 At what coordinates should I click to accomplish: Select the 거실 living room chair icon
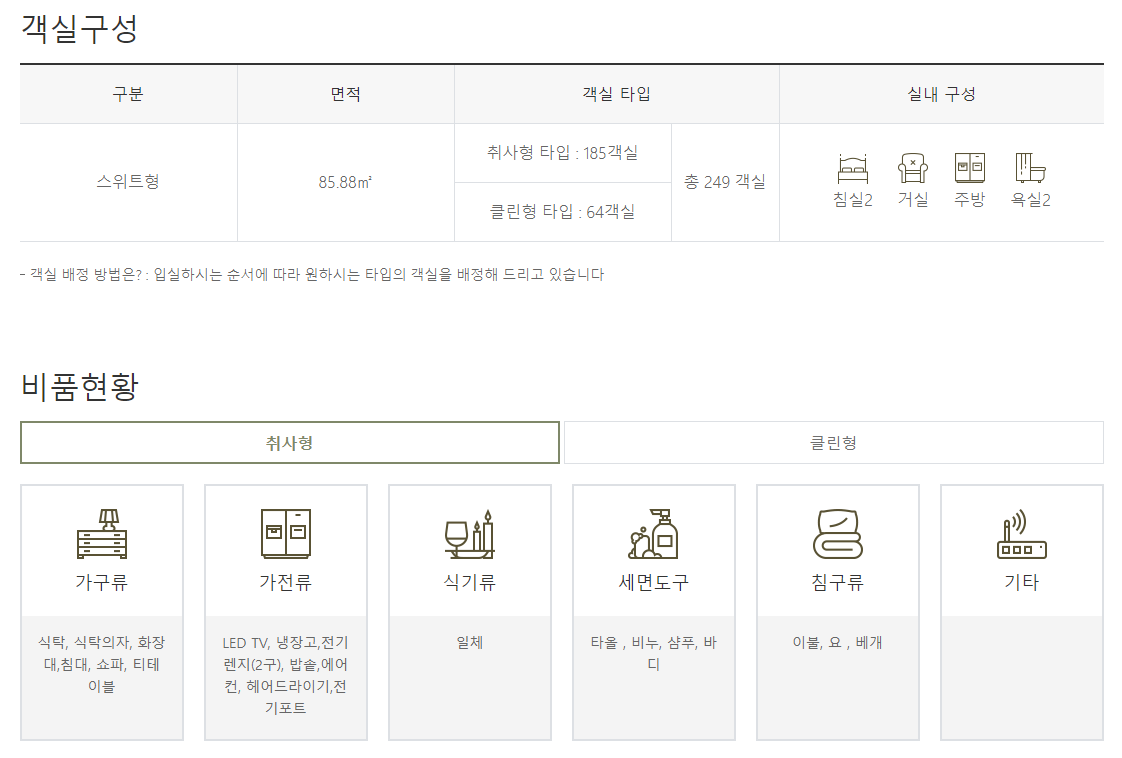pos(912,165)
